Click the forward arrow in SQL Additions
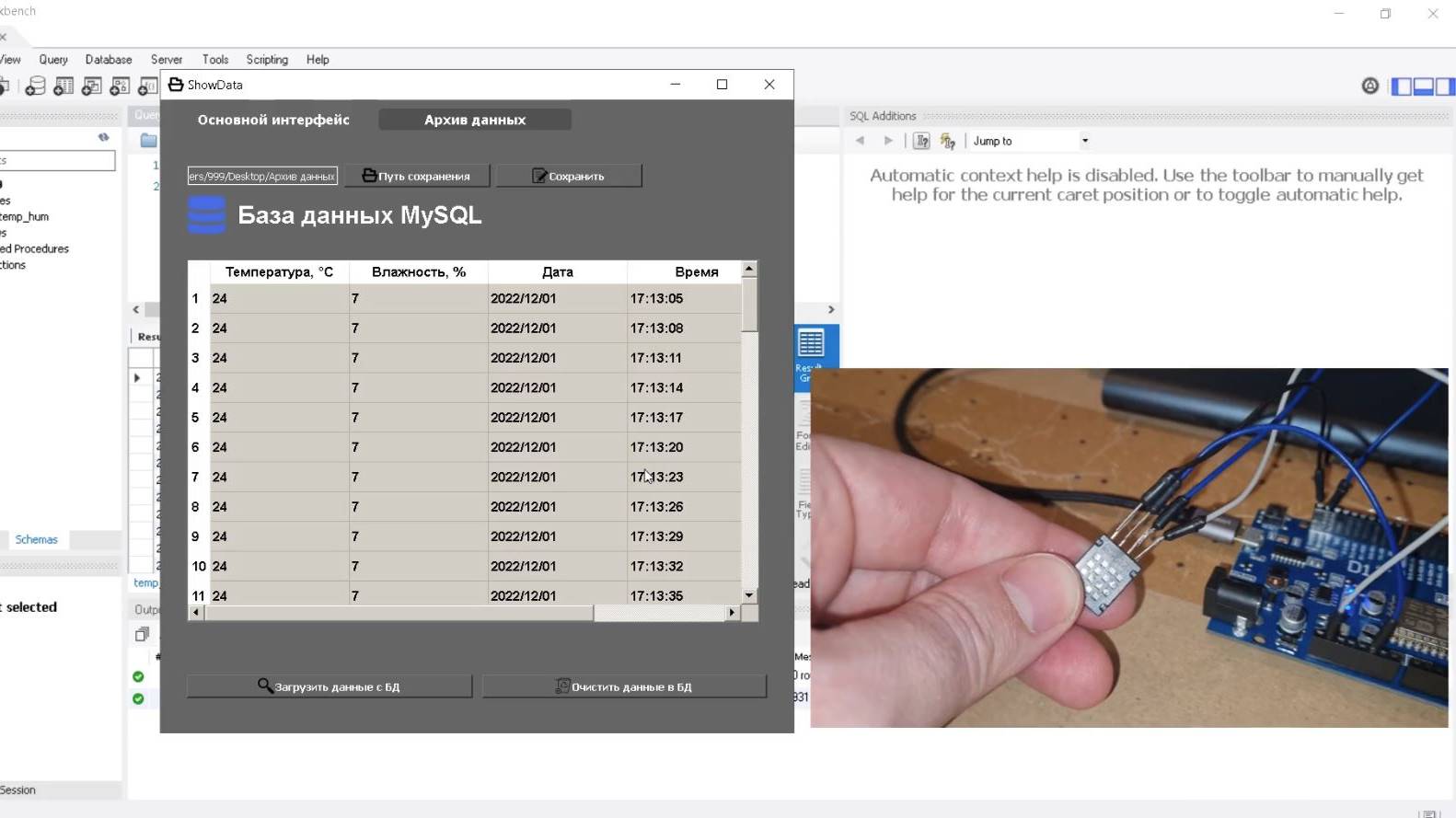Screen dimensions: 1456x818 (x=888, y=141)
